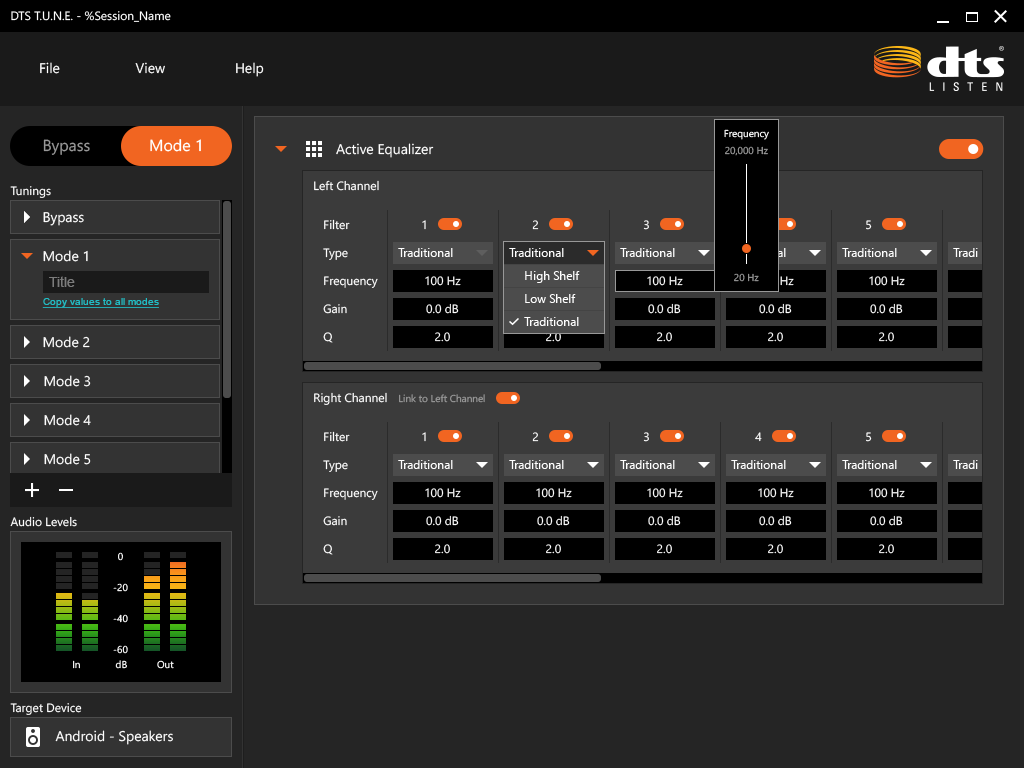This screenshot has width=1024, height=768.
Task: Click the Tunings list vertical scrollbar
Action: pos(227,299)
